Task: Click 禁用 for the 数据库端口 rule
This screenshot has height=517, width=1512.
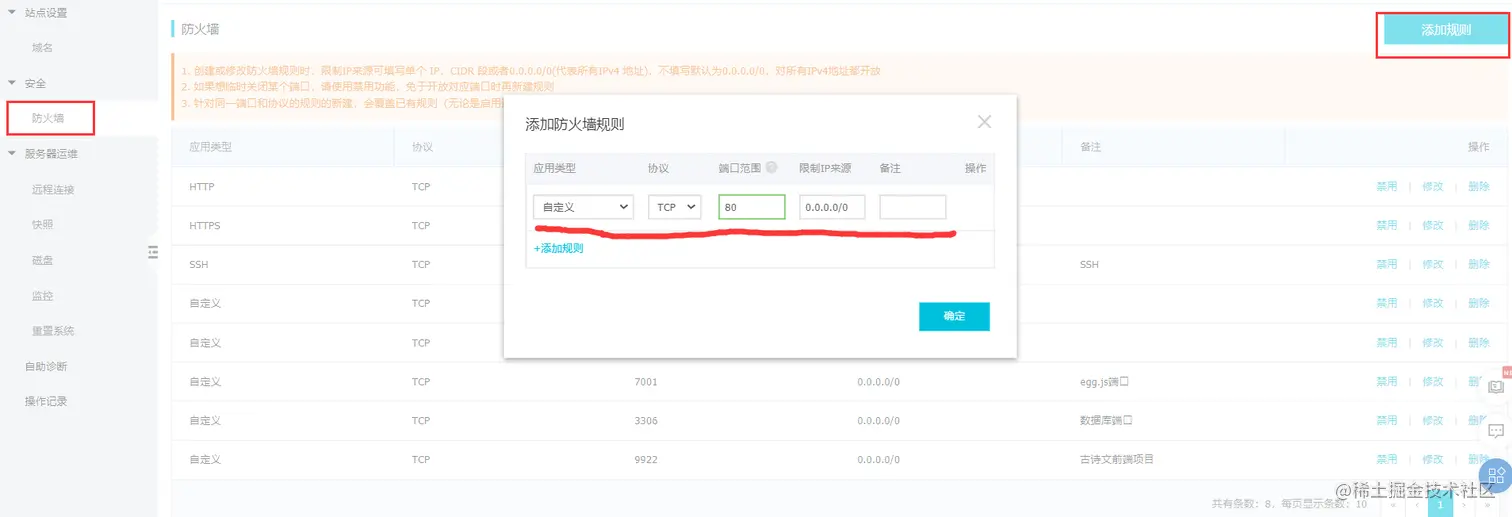Action: pyautogui.click(x=1386, y=421)
